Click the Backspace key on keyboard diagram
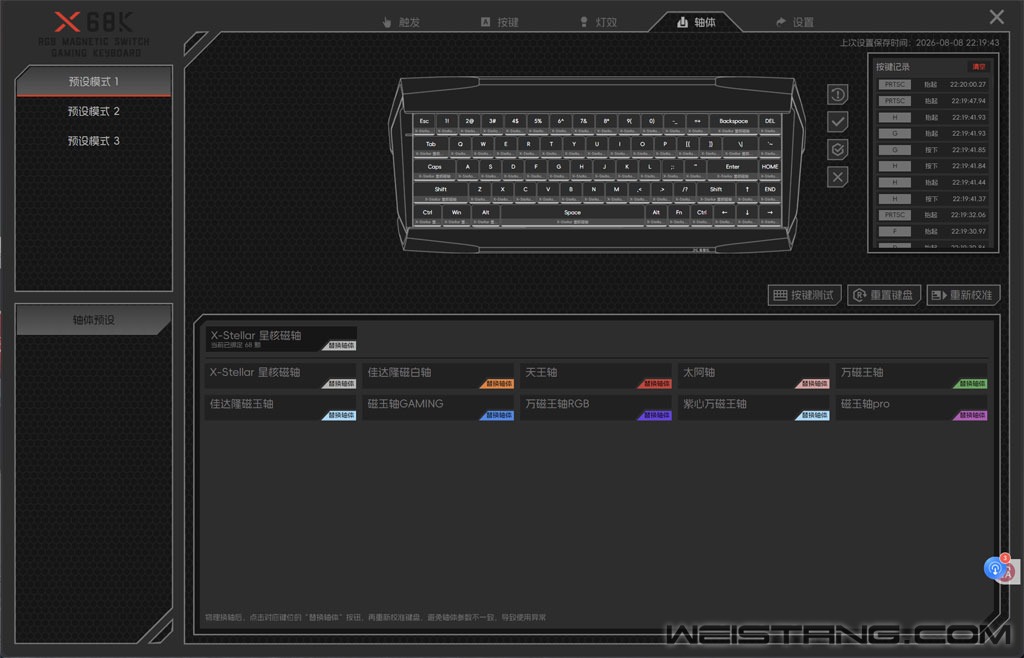 click(733, 123)
